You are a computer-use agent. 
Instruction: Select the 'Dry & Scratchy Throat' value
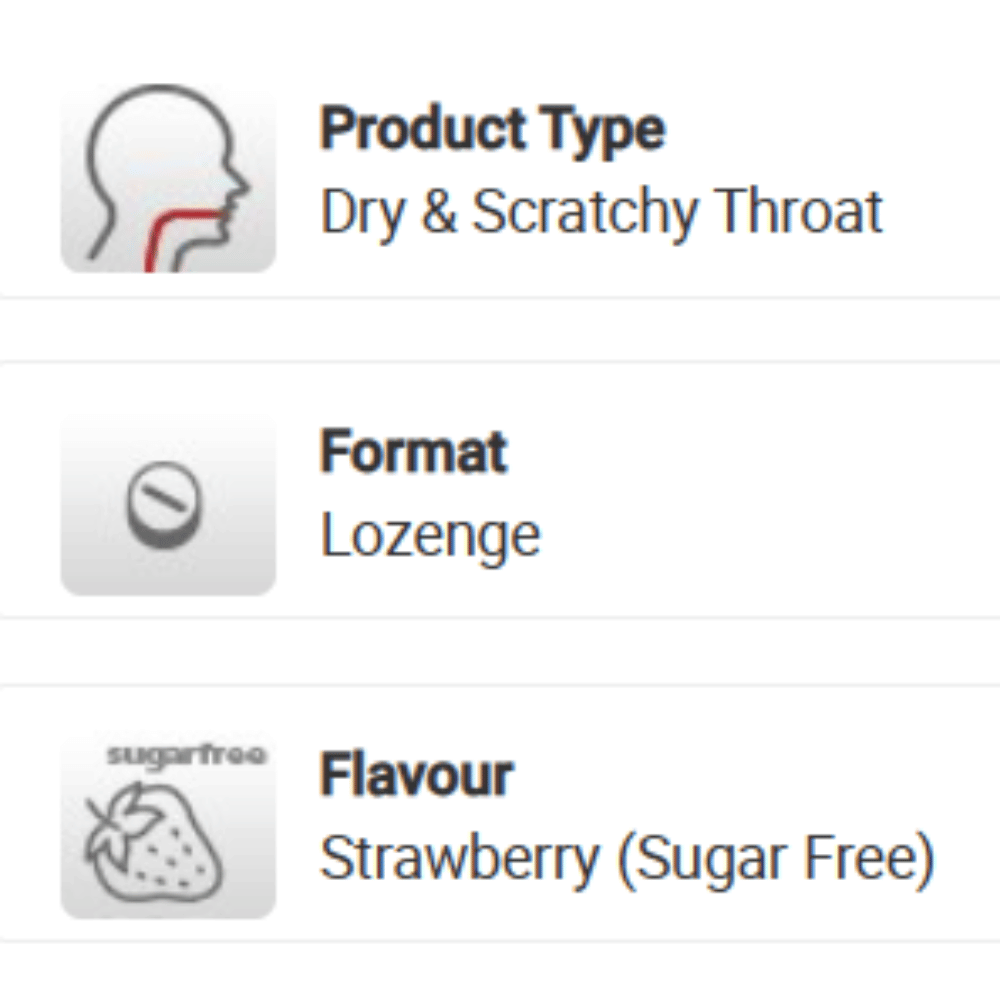(601, 211)
